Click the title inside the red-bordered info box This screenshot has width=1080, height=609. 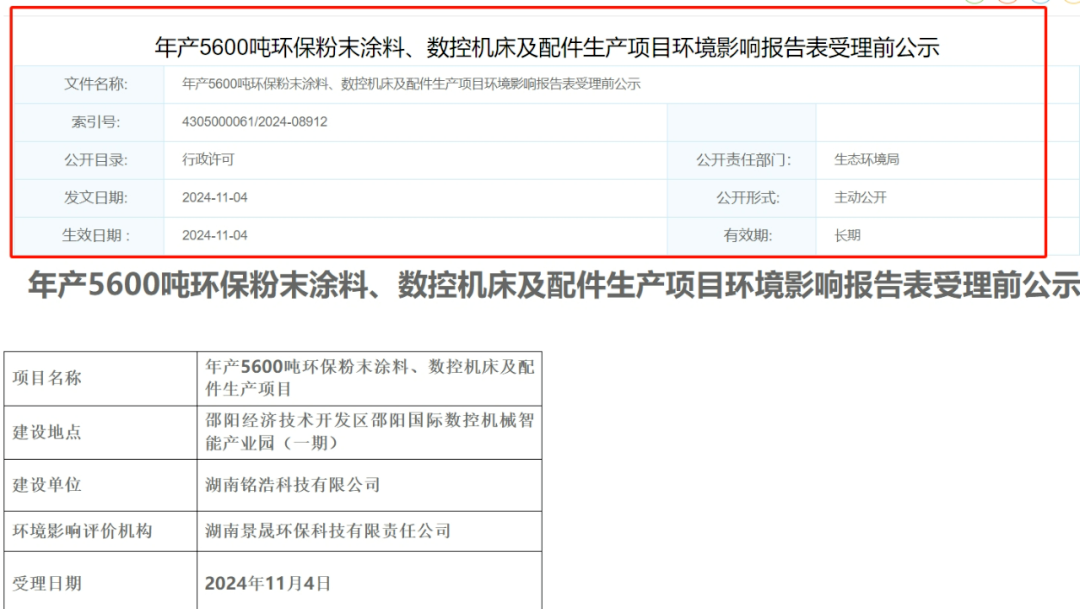click(547, 47)
